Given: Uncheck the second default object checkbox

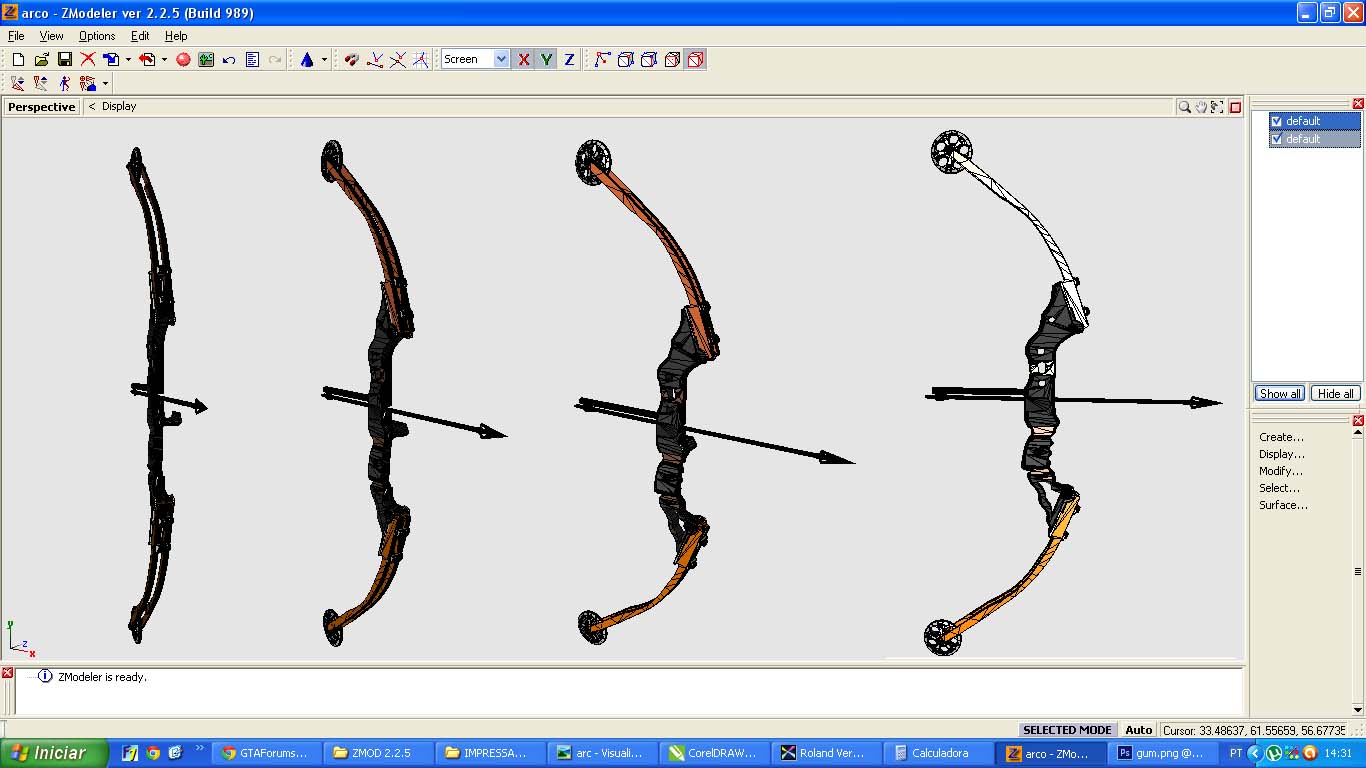Looking at the screenshot, I should click(x=1276, y=139).
